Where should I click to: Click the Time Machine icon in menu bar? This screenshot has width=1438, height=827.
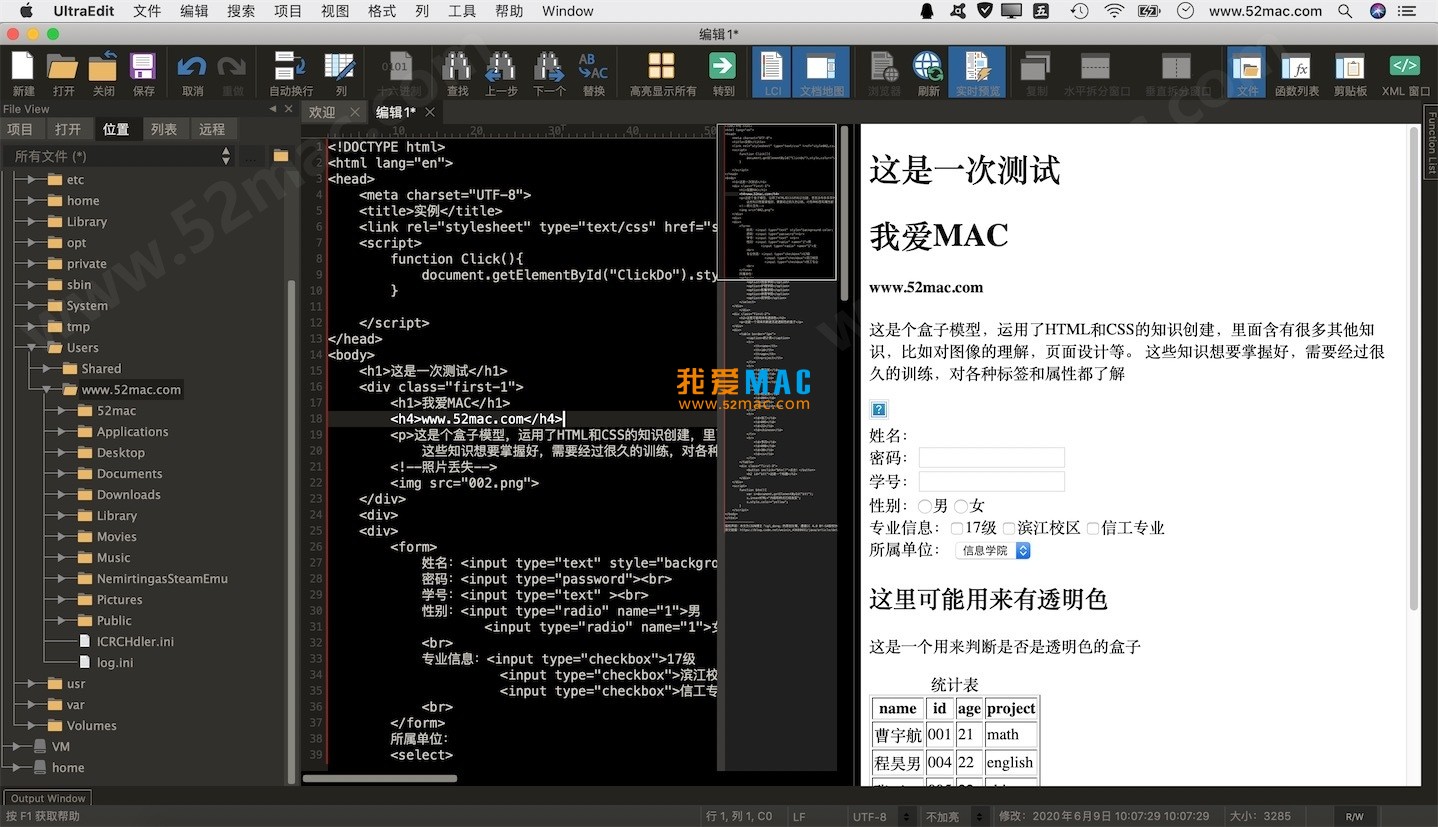coord(1079,11)
